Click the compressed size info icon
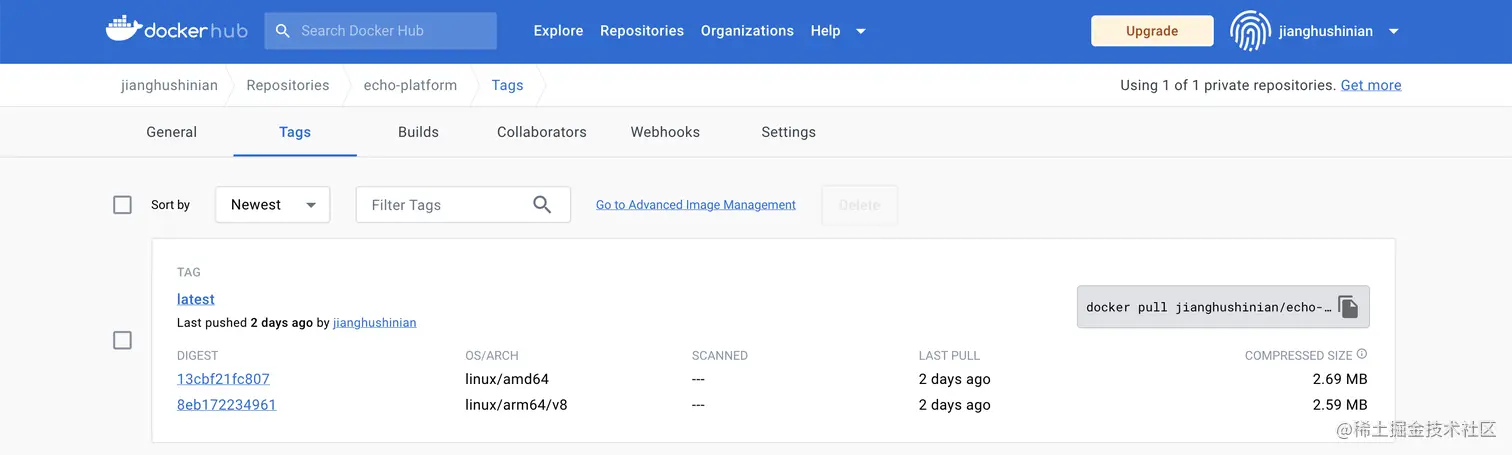The width and height of the screenshot is (1512, 455). 1362,354
